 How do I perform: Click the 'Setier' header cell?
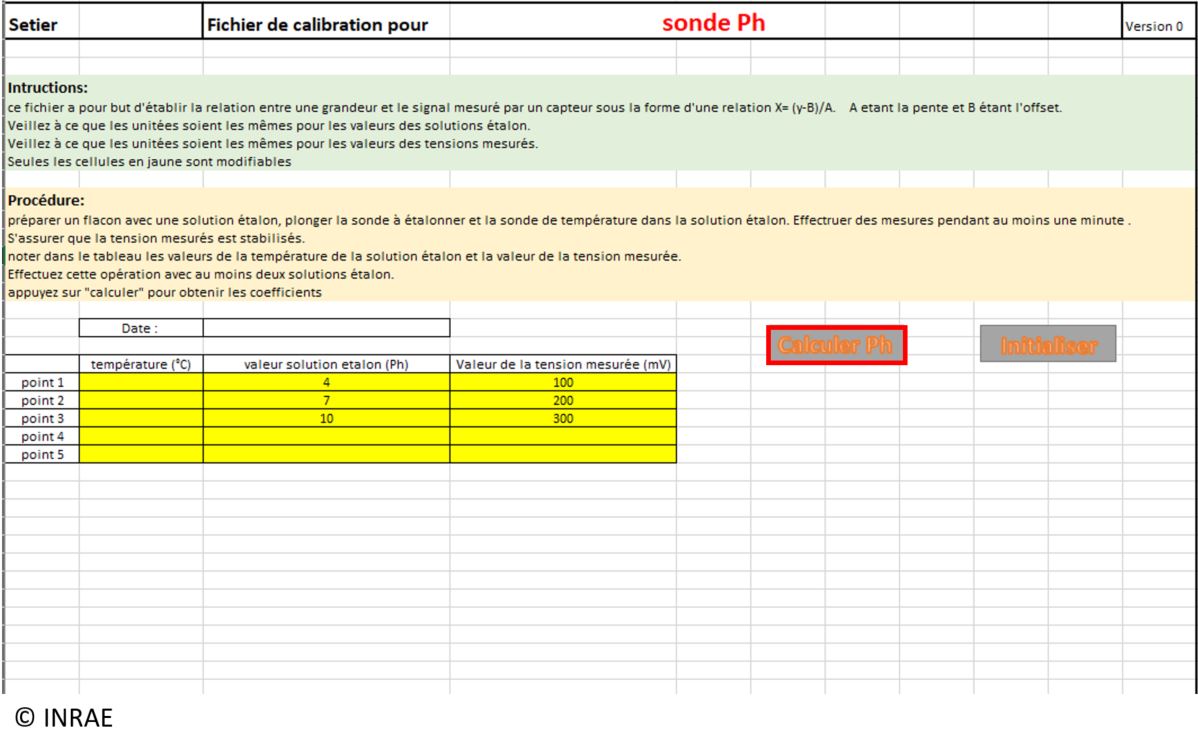40,26
